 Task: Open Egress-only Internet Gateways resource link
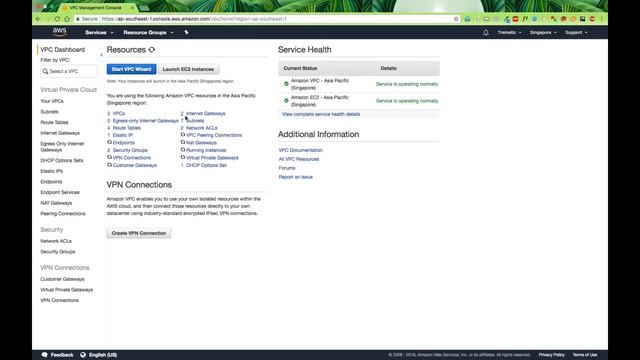145,121
